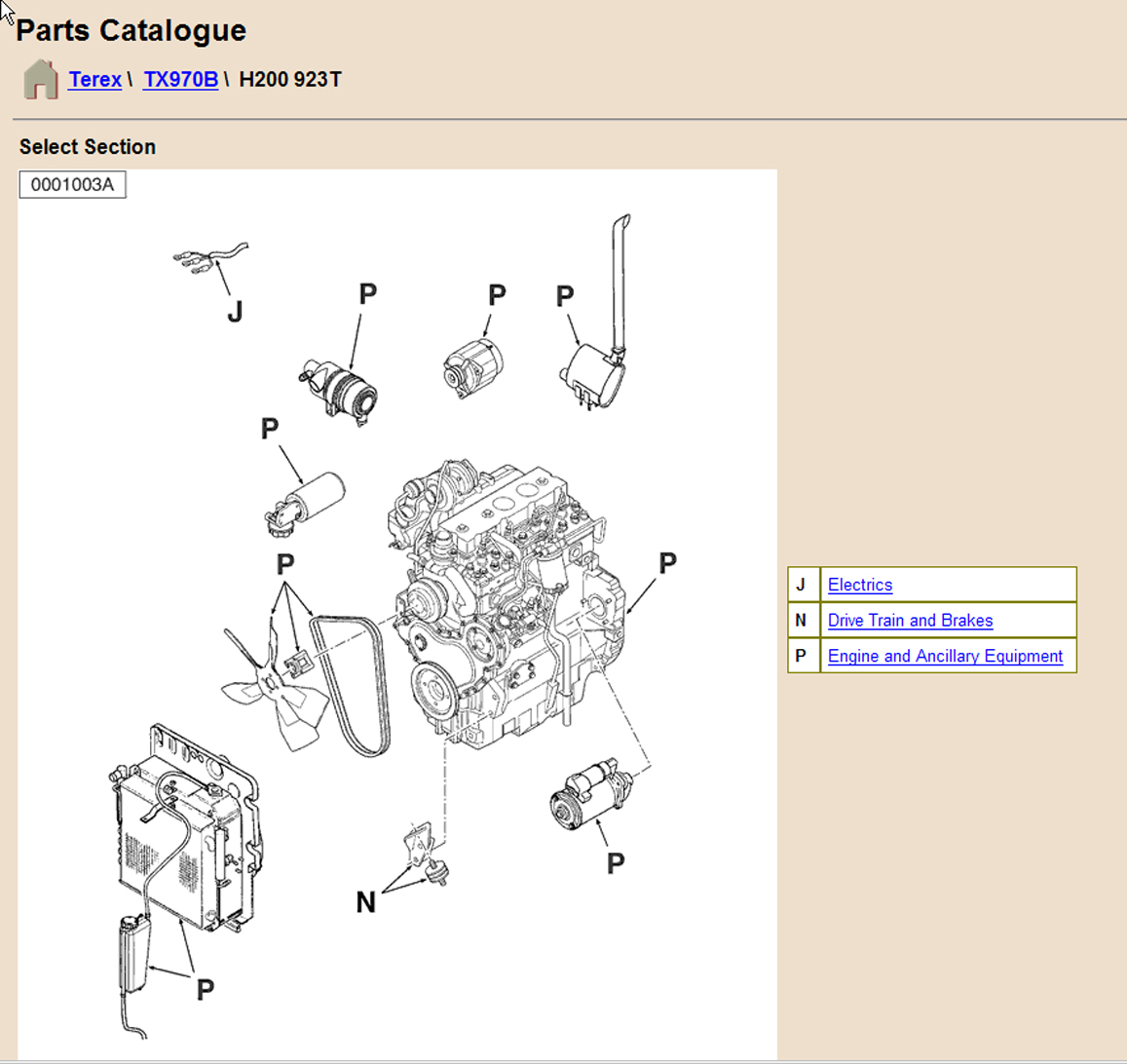Click the alternator part drawing
The height and width of the screenshot is (1064, 1127).
(x=473, y=367)
